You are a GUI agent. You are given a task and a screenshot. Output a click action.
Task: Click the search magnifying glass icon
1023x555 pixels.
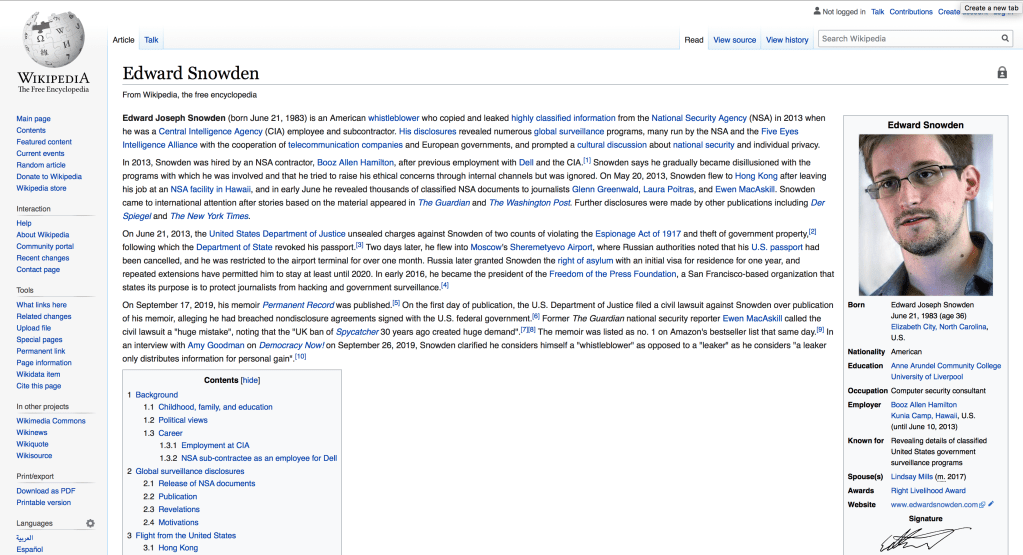[x=1005, y=39]
